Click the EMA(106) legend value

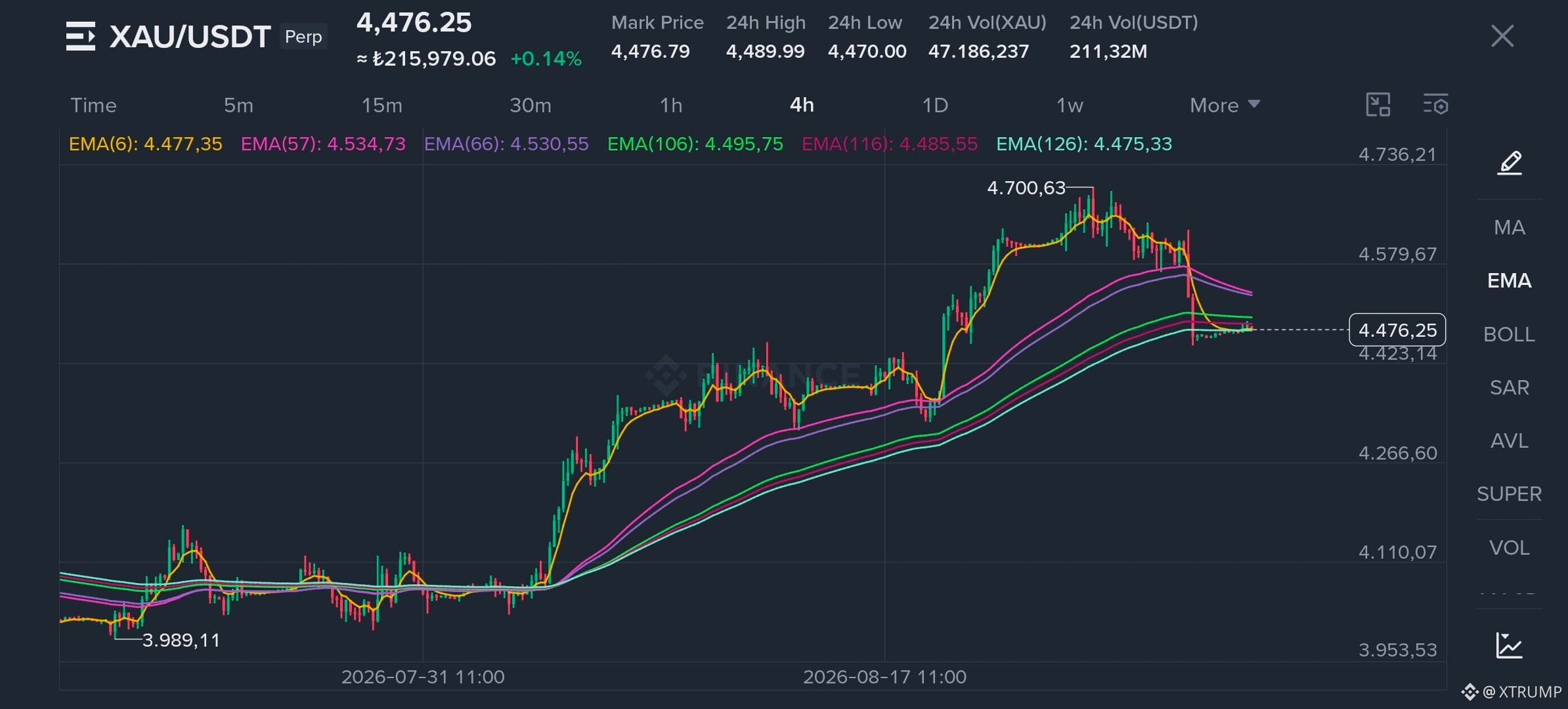tap(695, 144)
